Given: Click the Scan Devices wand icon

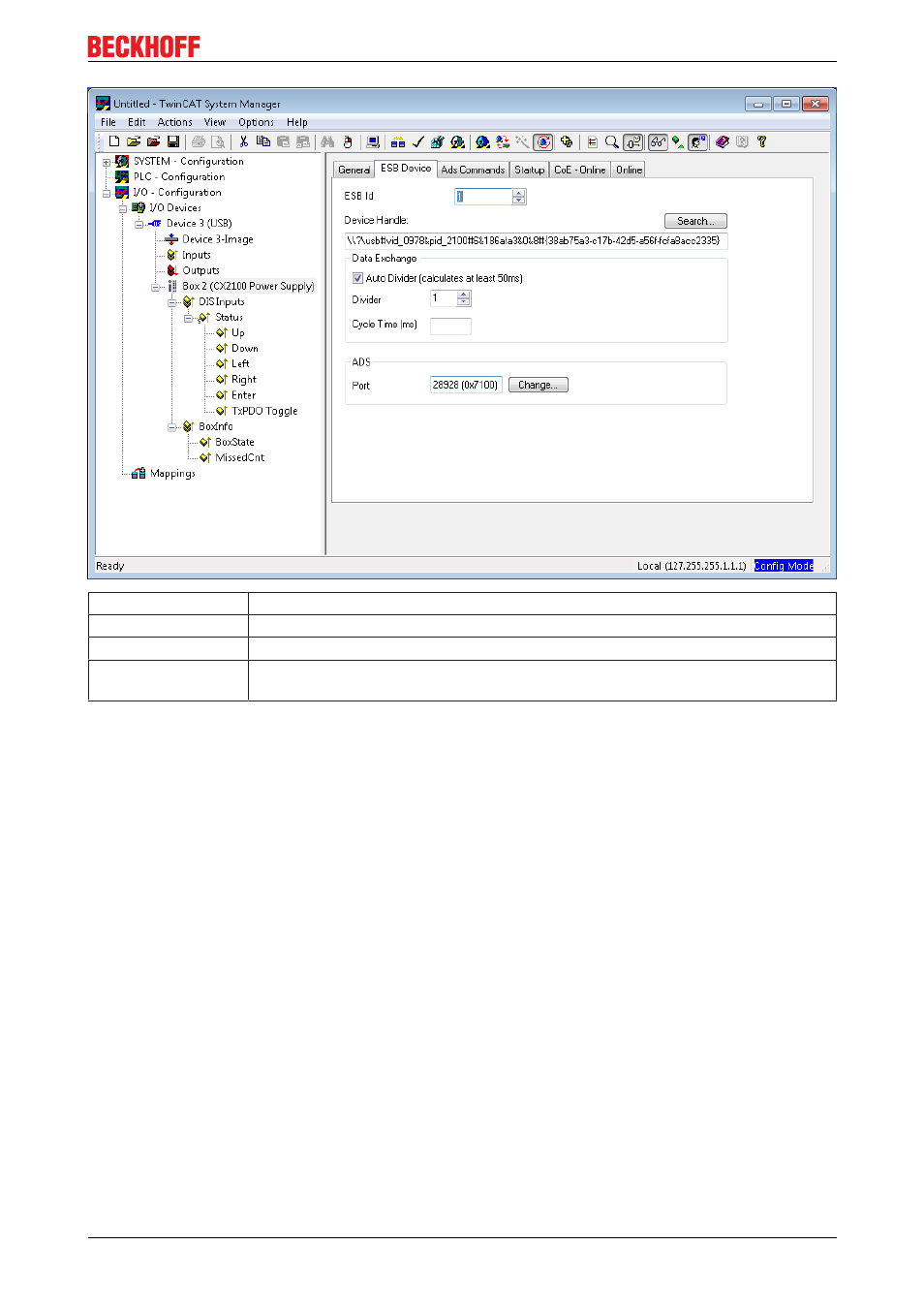Looking at the screenshot, I should (x=522, y=142).
